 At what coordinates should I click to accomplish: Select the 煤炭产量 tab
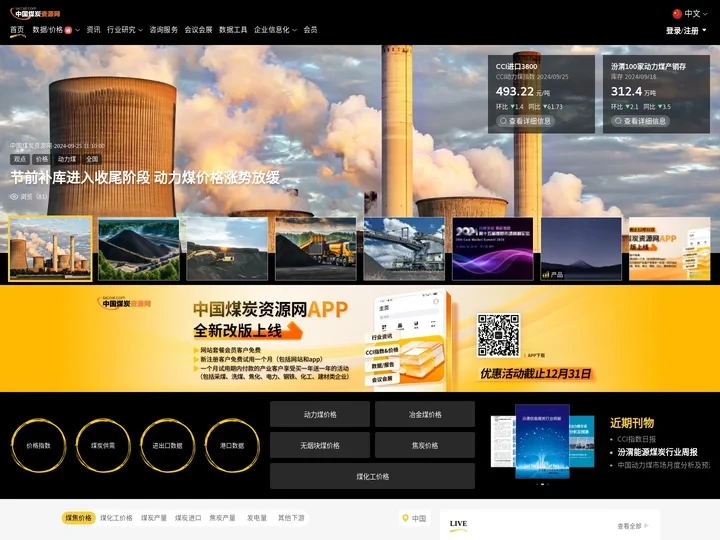click(154, 518)
